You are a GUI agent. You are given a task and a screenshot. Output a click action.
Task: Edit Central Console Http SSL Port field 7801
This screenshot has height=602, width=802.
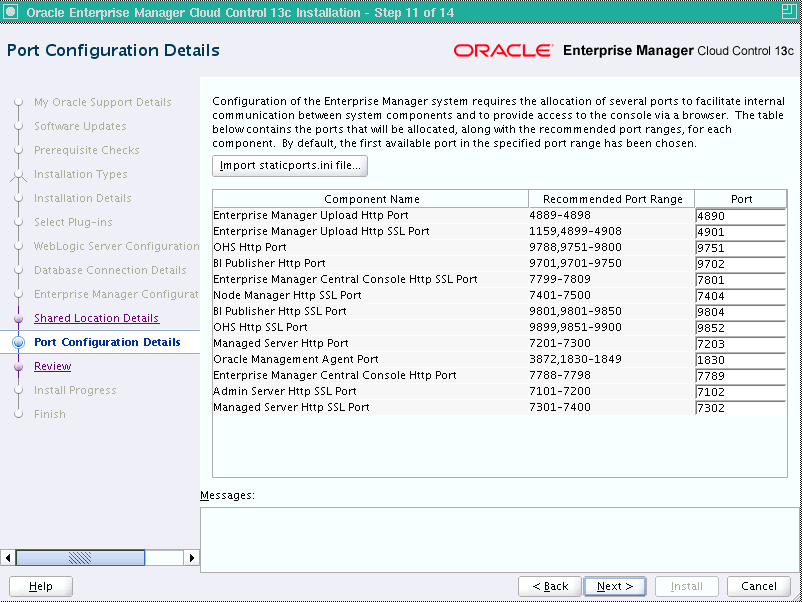click(741, 280)
